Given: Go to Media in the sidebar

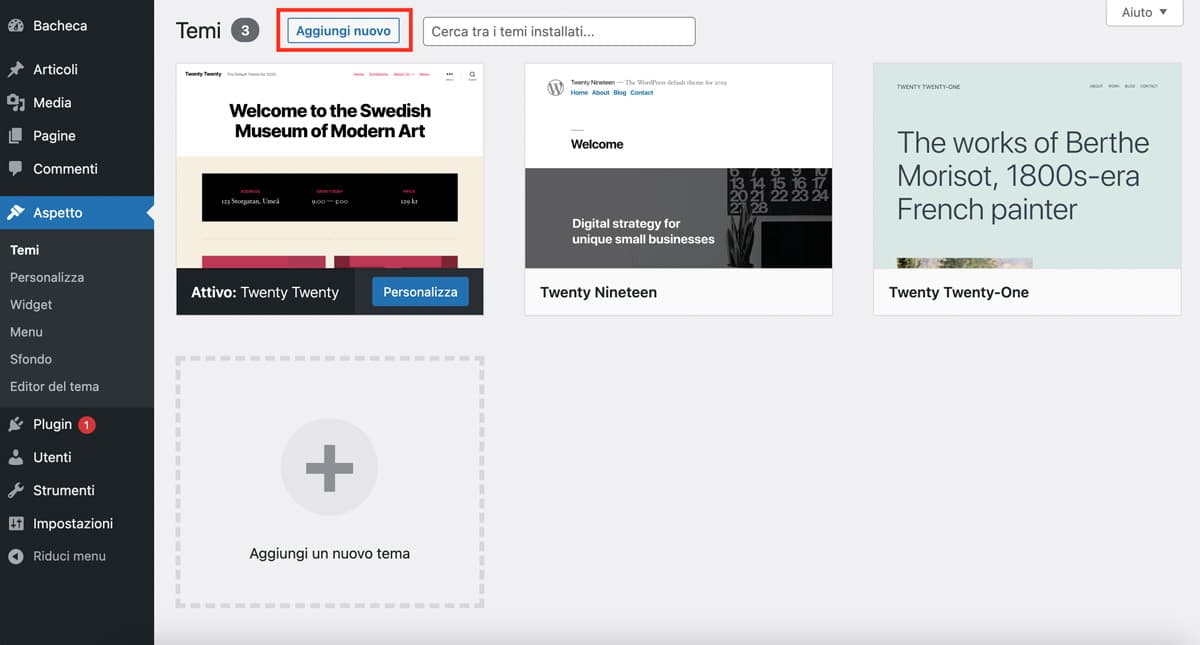Looking at the screenshot, I should (77, 103).
